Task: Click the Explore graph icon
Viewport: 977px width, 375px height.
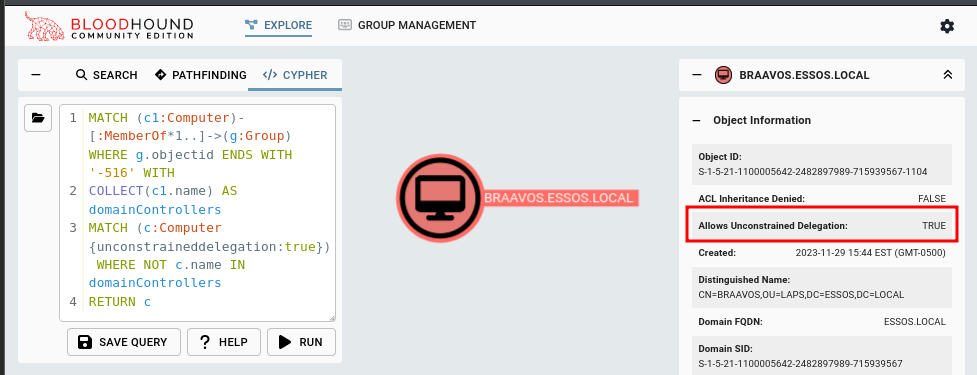Action: tap(252, 25)
